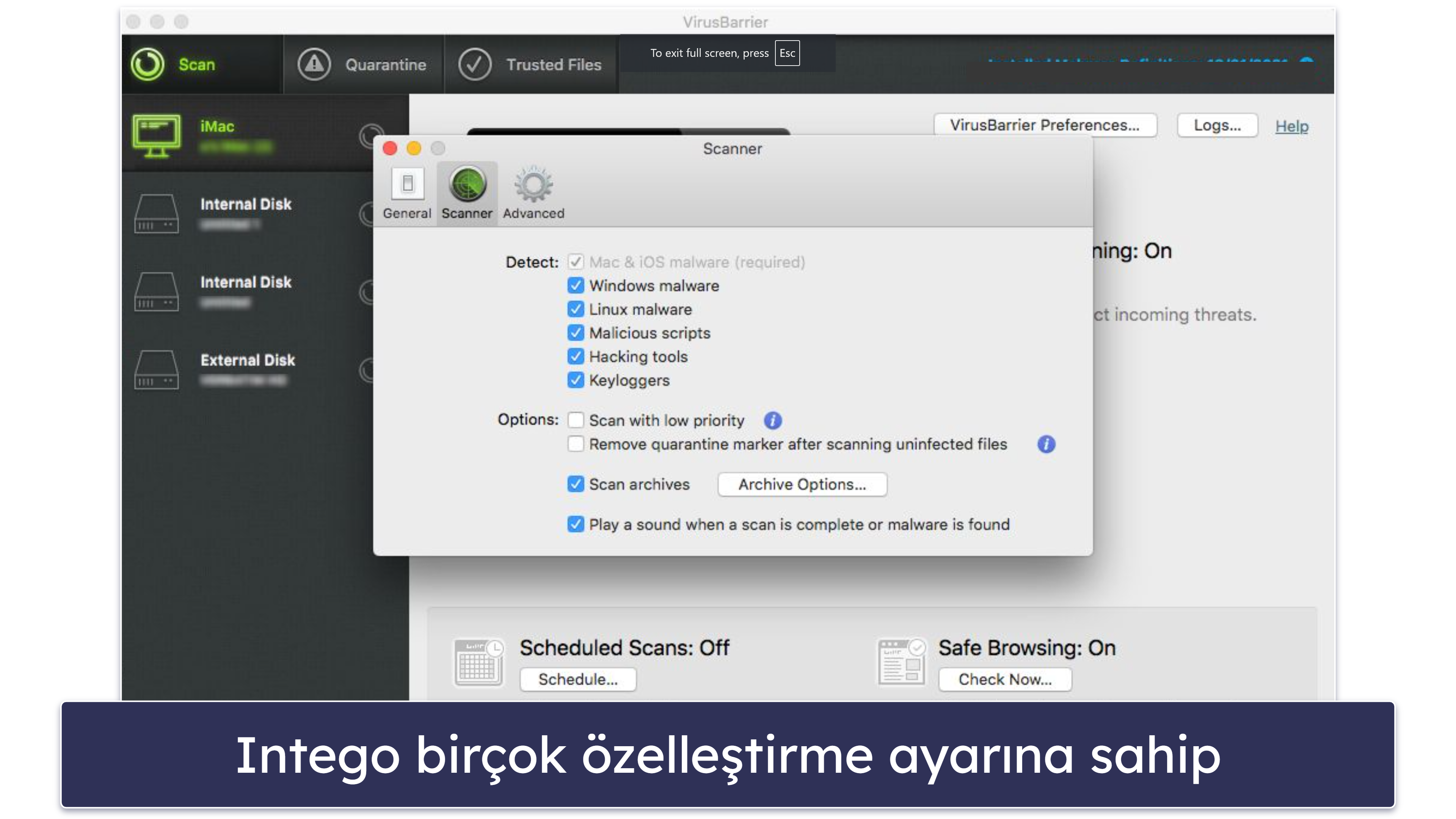Show info for Remove quarantine marker option
Screen dimensions: 1456x819
click(x=1046, y=444)
